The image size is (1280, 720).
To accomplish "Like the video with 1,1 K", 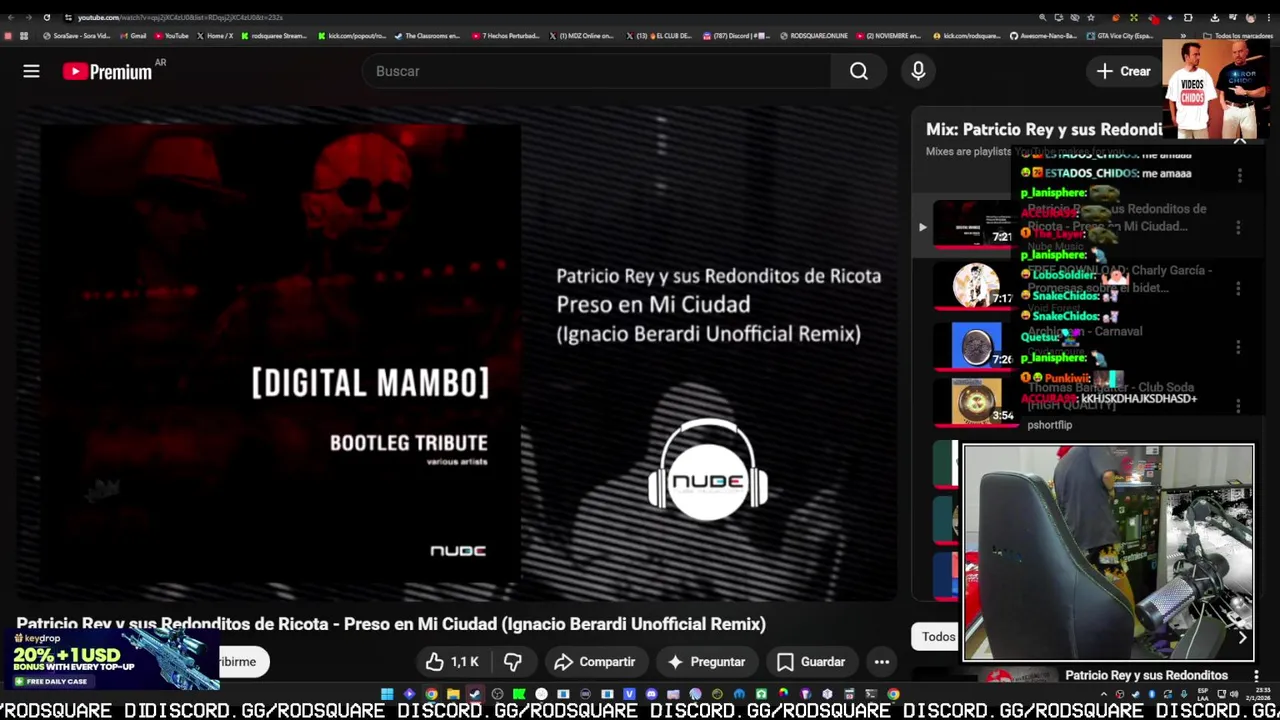I will [x=452, y=662].
